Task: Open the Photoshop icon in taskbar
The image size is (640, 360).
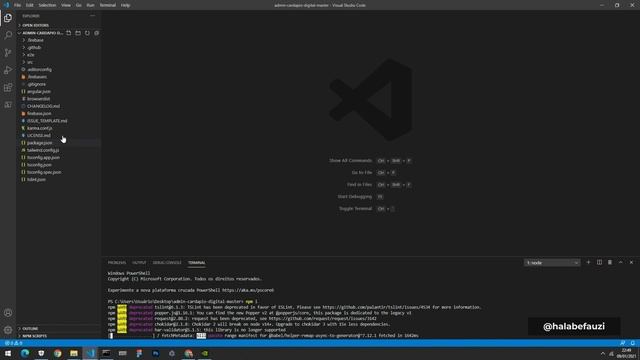Action: tap(156, 353)
